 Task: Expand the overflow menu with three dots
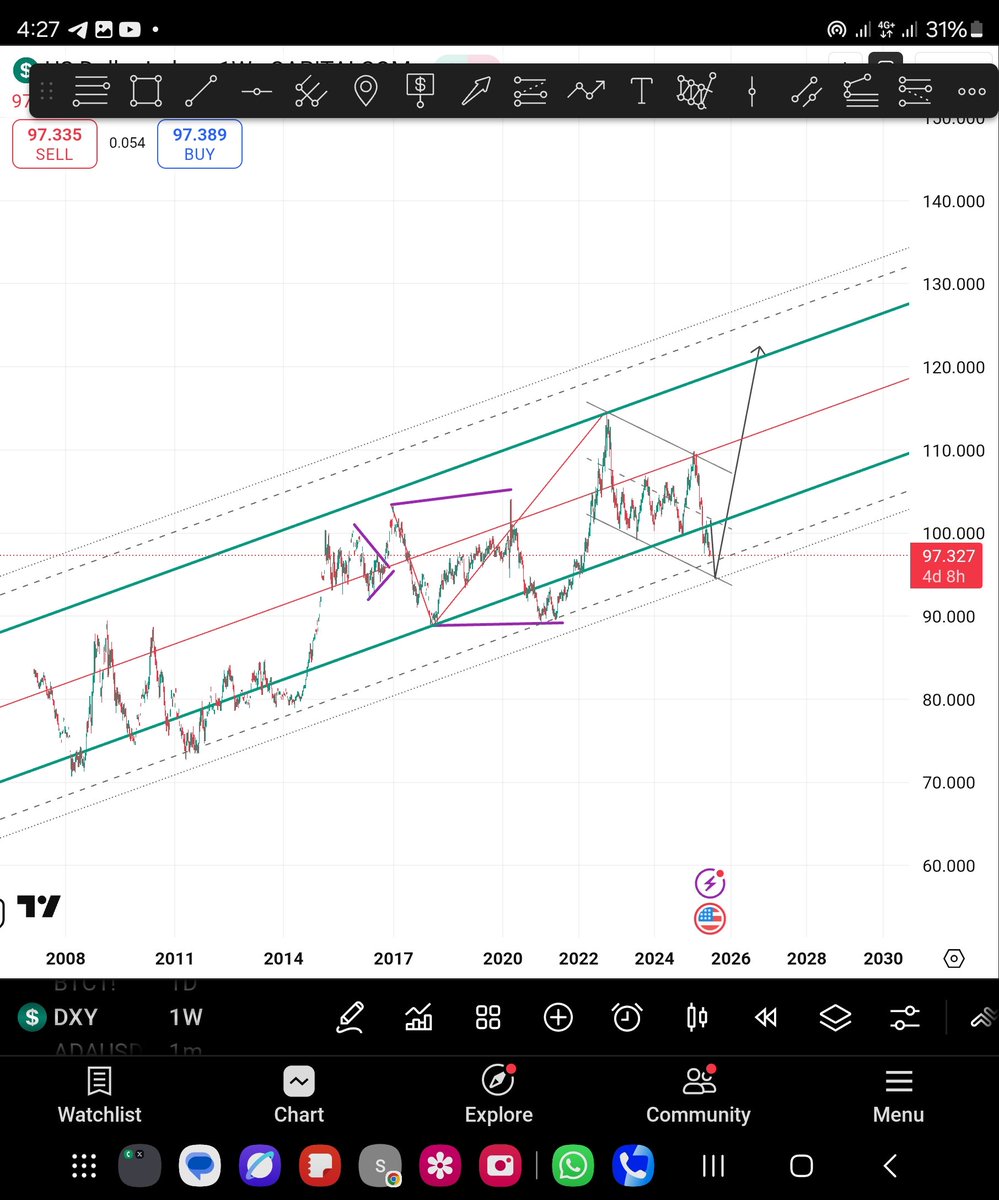click(971, 90)
